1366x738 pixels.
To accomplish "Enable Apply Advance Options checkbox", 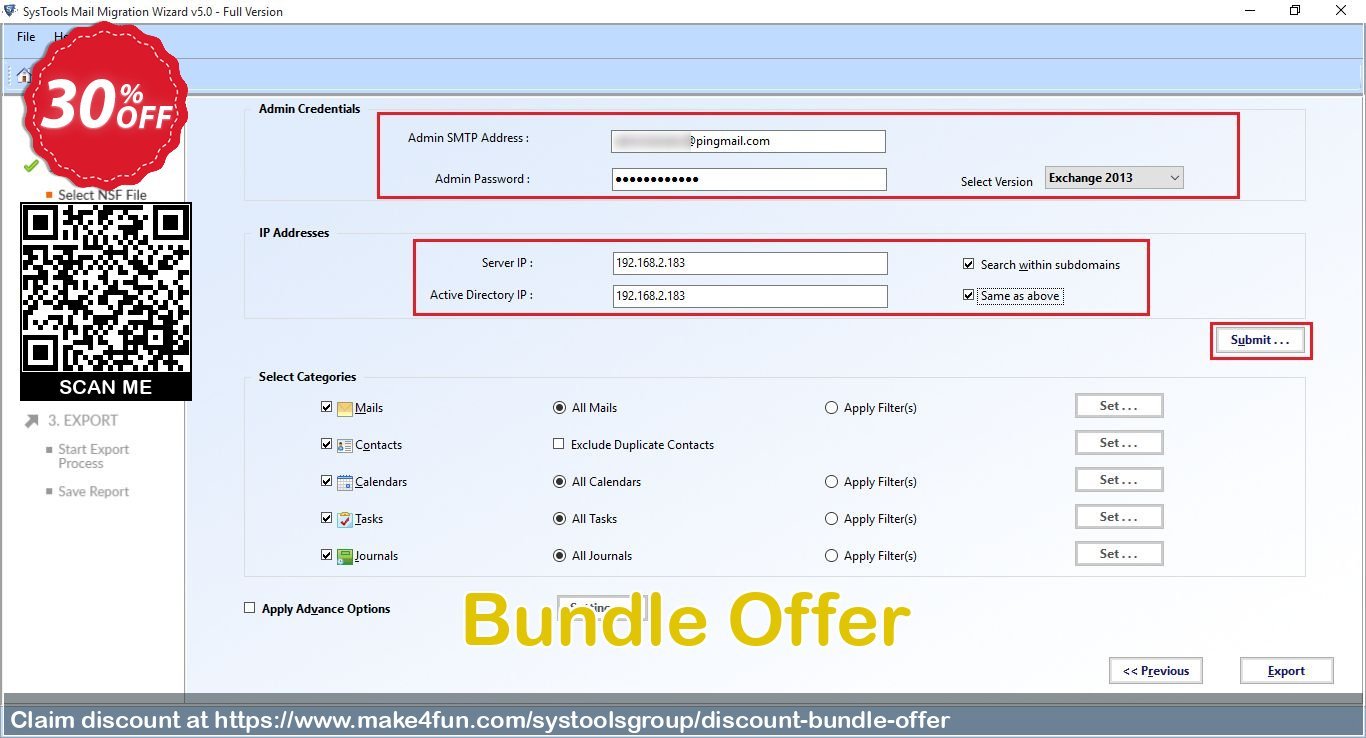I will click(250, 608).
